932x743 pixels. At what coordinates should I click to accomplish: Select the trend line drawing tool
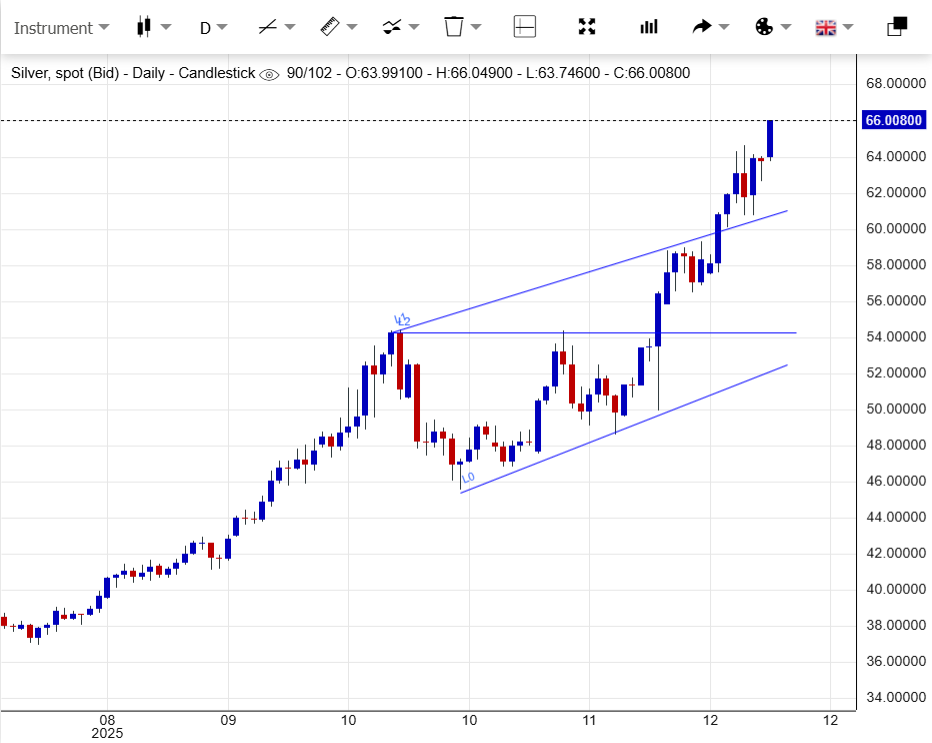[267, 27]
